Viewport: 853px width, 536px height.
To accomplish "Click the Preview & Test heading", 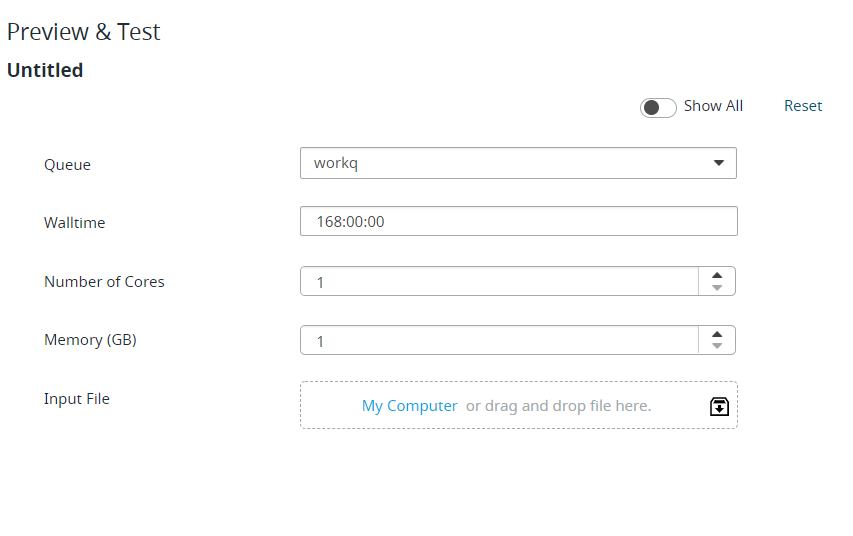I will pos(84,32).
